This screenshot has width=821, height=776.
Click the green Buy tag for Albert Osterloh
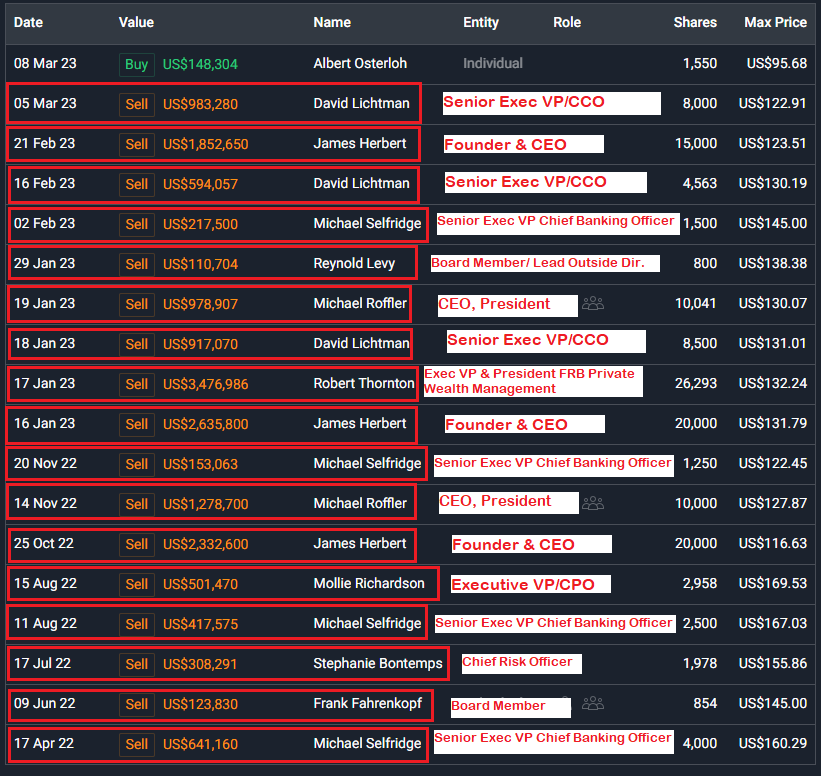(137, 64)
